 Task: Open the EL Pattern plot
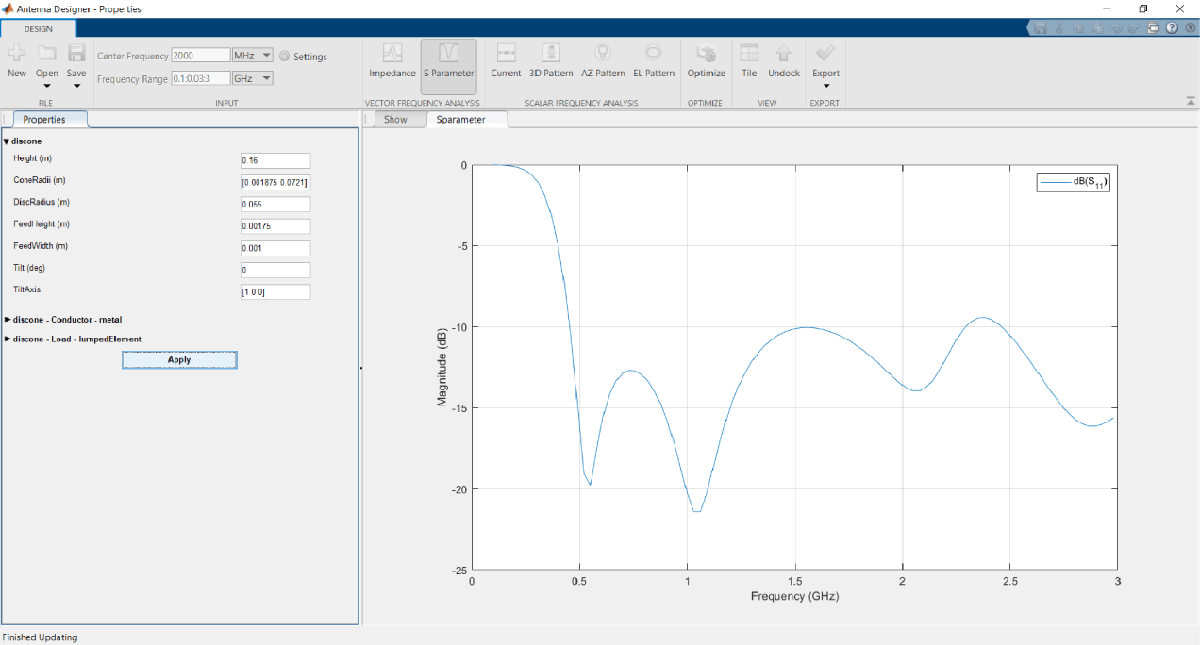coord(654,60)
